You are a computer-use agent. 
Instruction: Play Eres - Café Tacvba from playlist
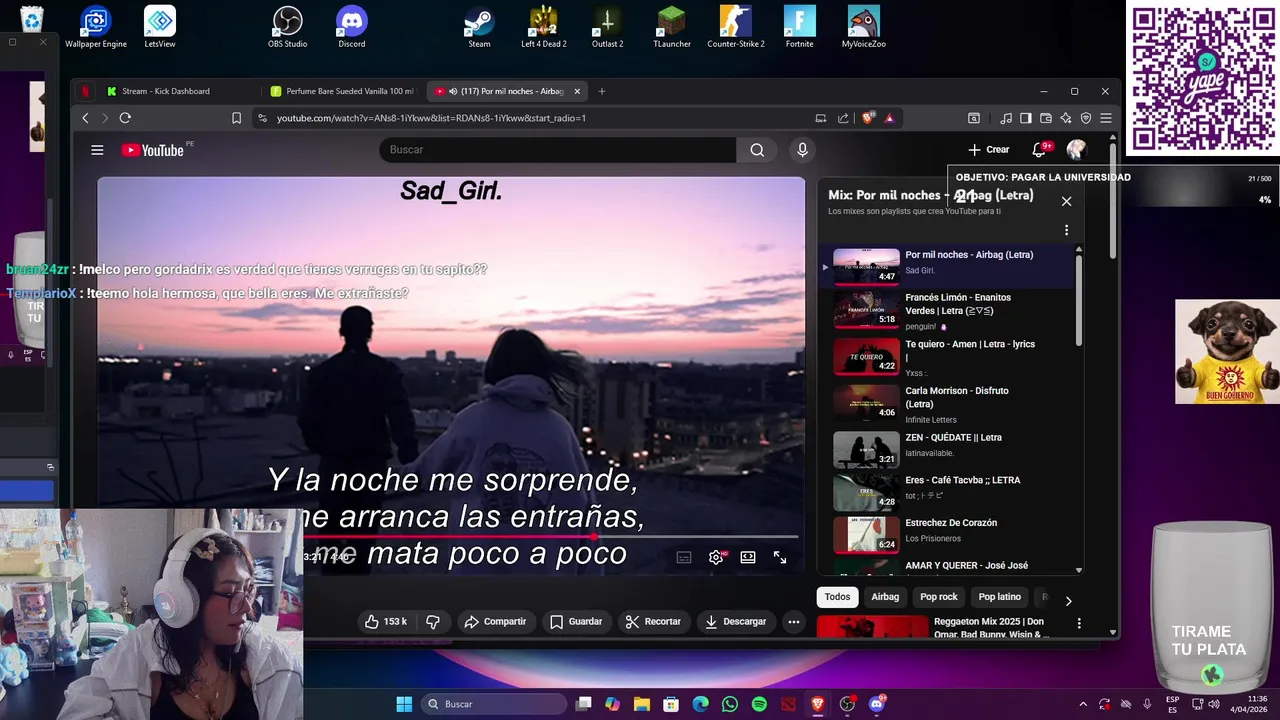[947, 491]
